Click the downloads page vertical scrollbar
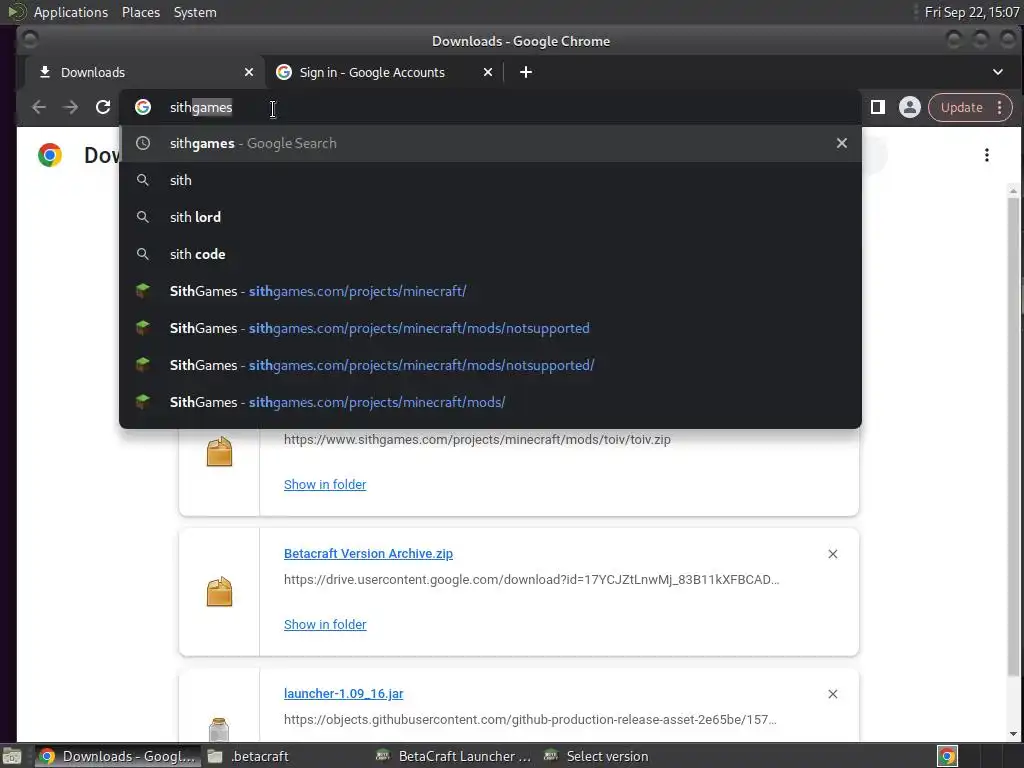Image resolution: width=1024 pixels, height=768 pixels. point(1013,438)
